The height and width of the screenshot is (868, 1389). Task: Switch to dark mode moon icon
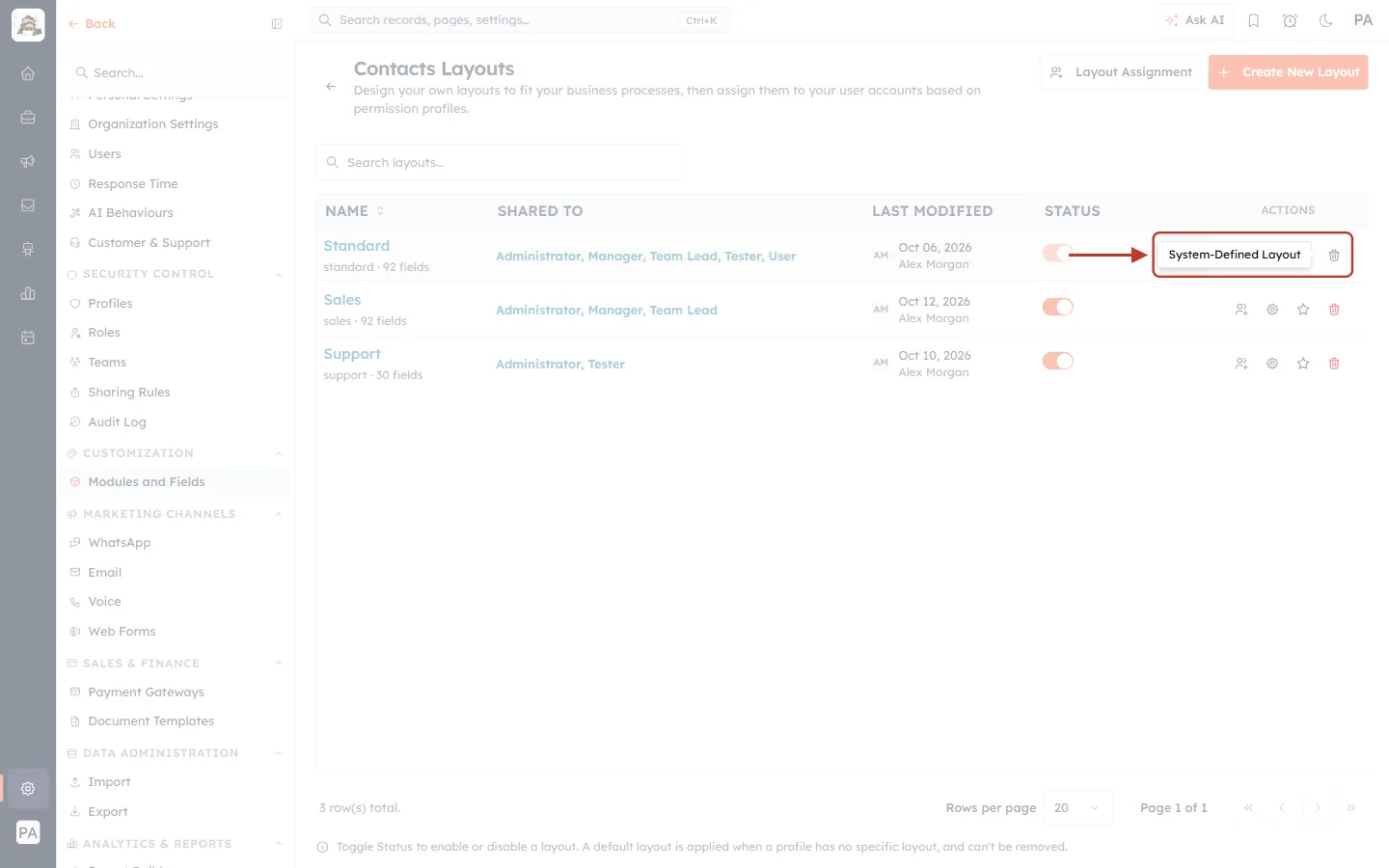pos(1326,20)
